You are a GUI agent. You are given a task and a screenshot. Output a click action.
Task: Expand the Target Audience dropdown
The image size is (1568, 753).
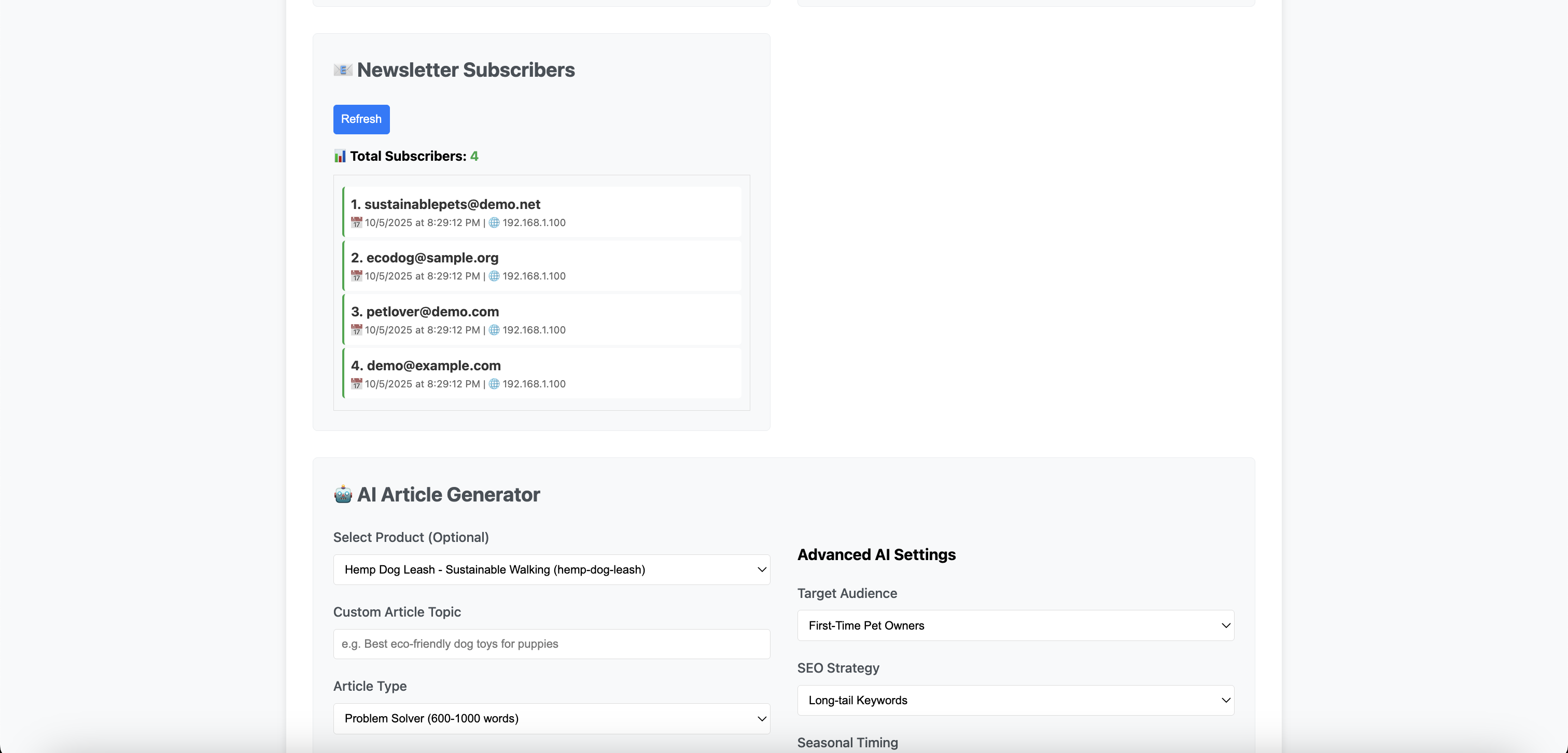1015,626
